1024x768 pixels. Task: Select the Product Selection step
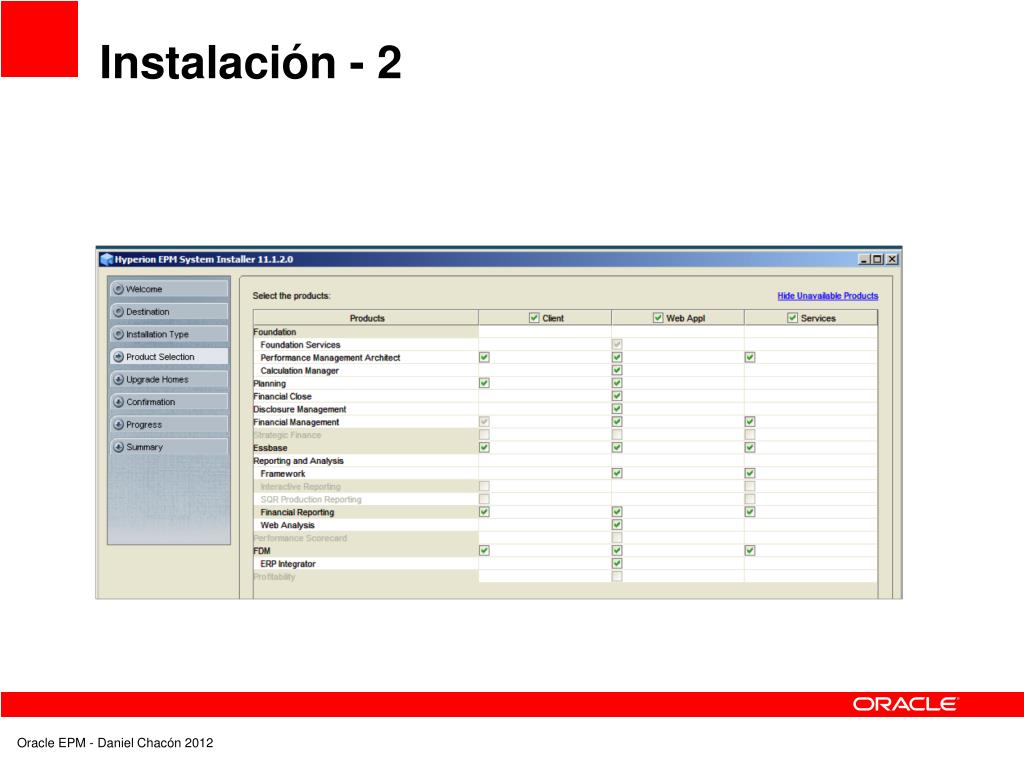169,357
